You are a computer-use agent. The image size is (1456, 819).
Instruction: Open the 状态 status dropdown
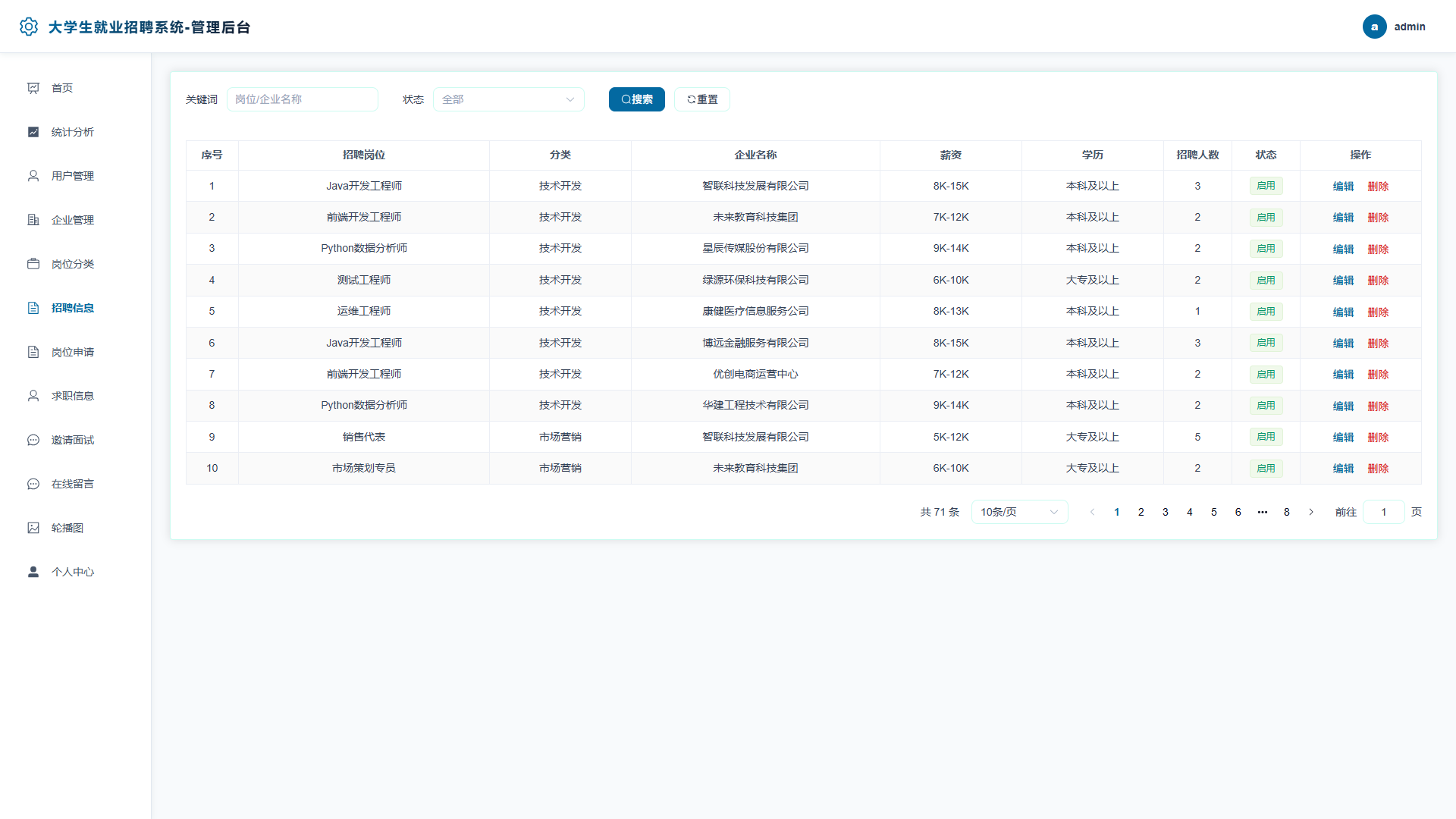click(509, 99)
